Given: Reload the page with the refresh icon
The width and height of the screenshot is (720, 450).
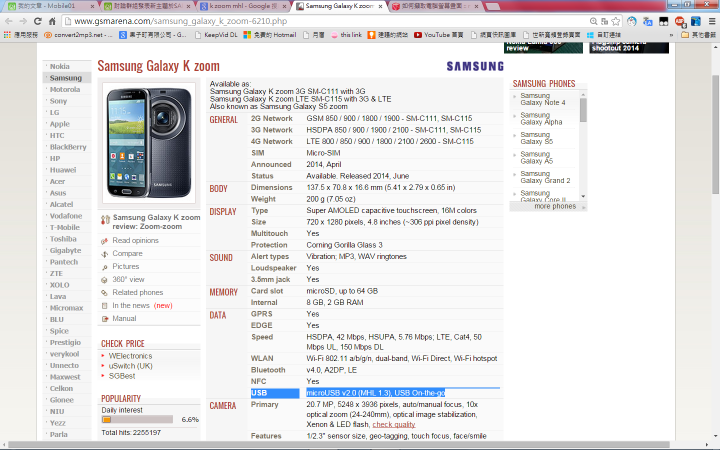Looking at the screenshot, I should click(x=38, y=21).
